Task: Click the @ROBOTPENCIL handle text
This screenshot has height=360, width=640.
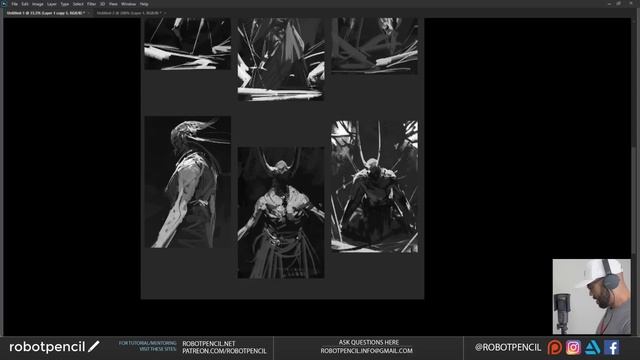Action: (508, 347)
